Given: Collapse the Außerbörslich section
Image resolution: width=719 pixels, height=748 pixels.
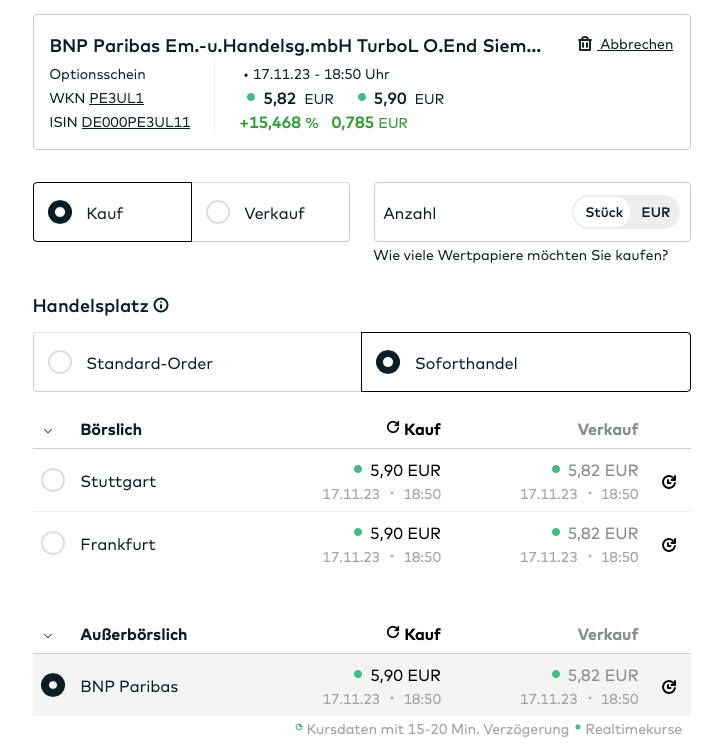Looking at the screenshot, I should [x=47, y=635].
